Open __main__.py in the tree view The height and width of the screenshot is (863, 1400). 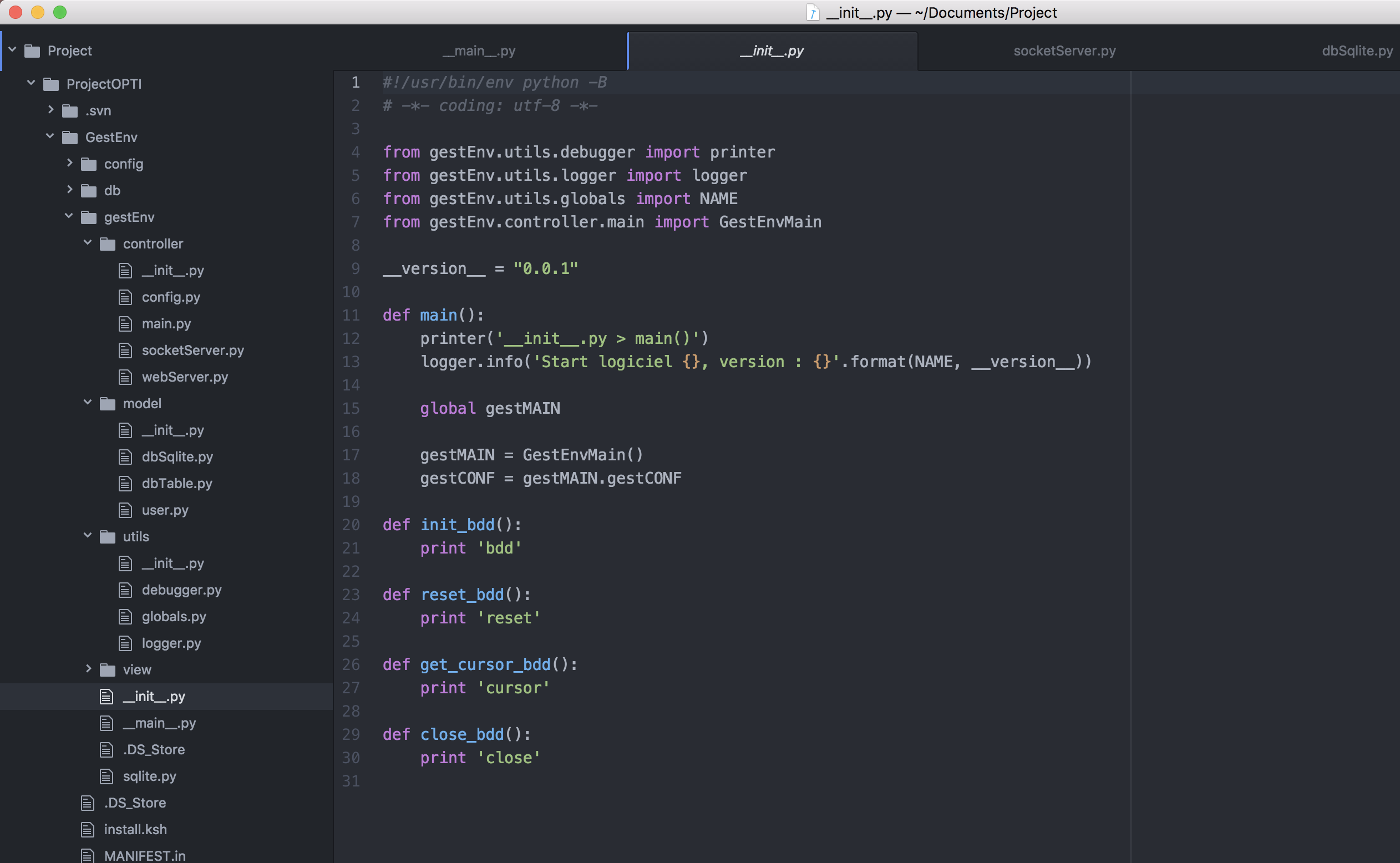click(159, 723)
